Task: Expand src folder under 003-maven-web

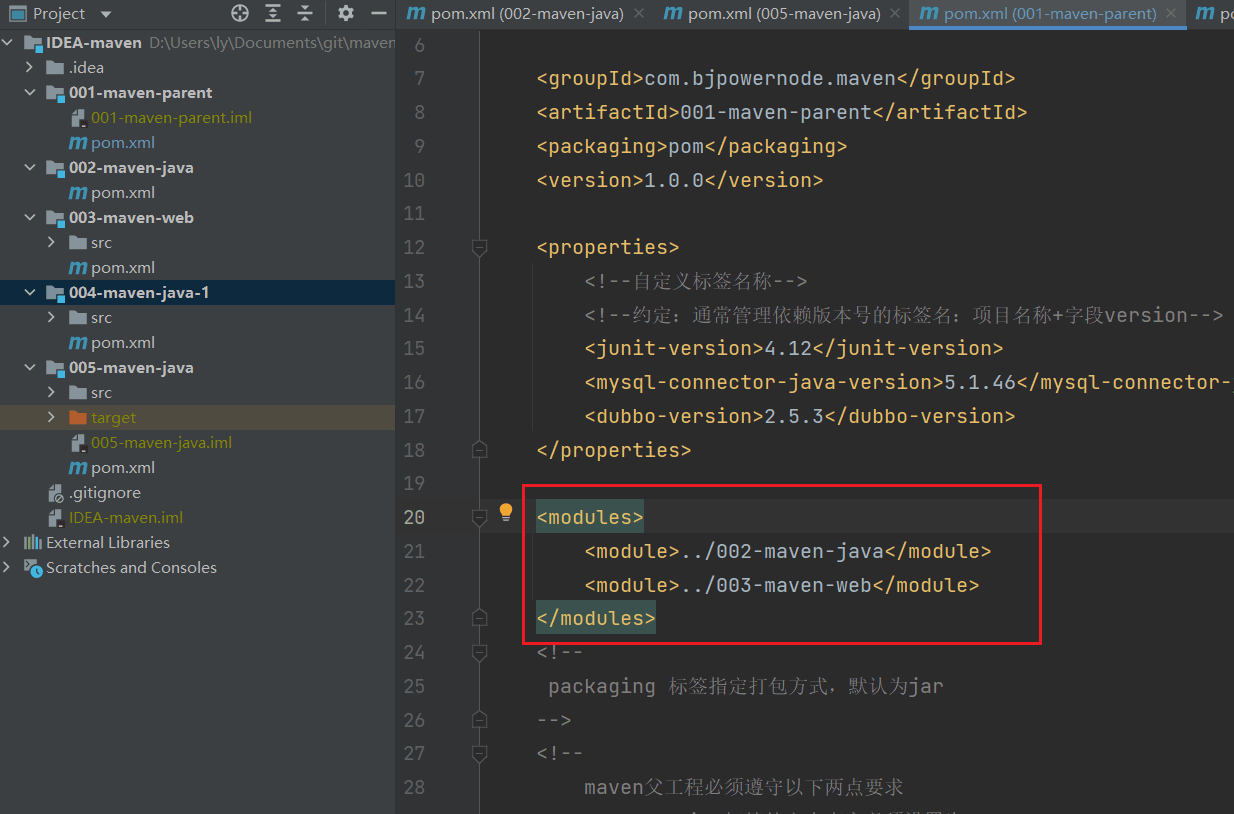Action: pyautogui.click(x=52, y=243)
